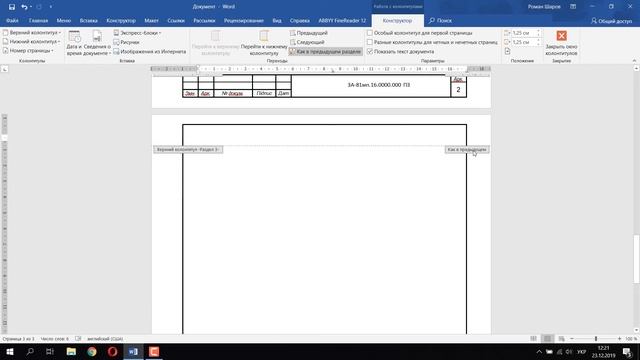
Task: Open the Файл menu
Action: (x=12, y=20)
